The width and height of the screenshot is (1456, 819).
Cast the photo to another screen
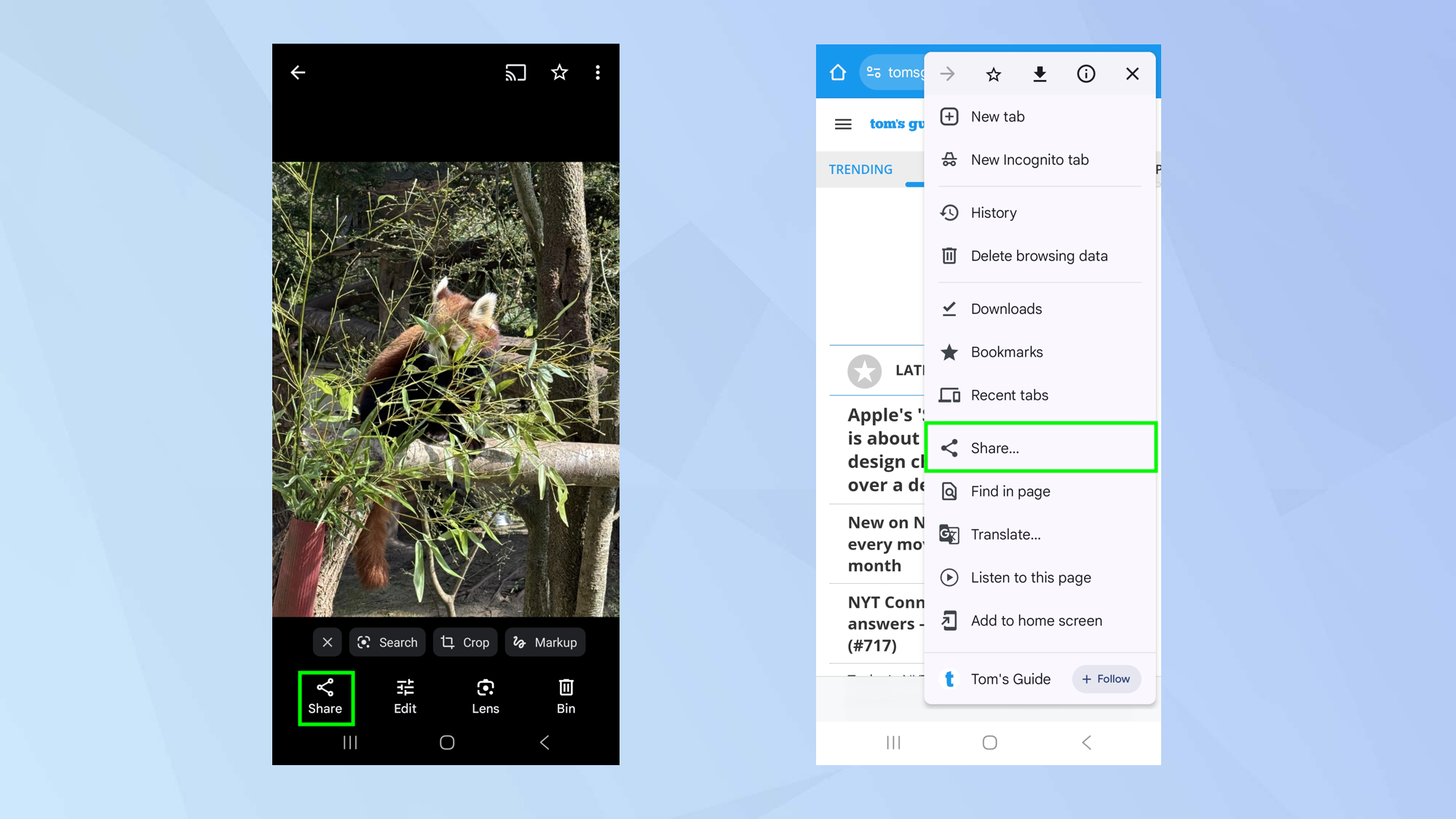(515, 72)
